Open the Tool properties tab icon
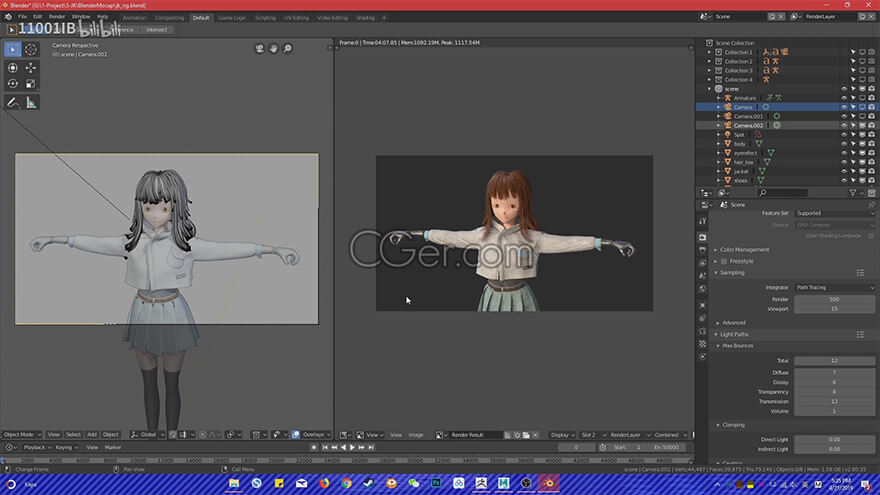This screenshot has width=880, height=495. click(703, 221)
